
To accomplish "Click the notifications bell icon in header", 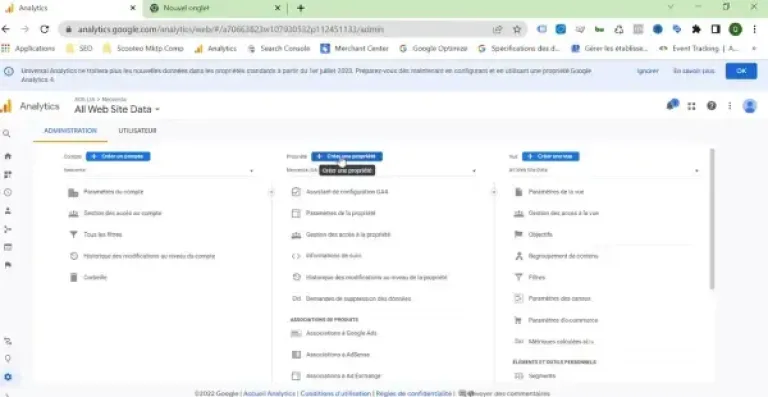I will (x=672, y=105).
